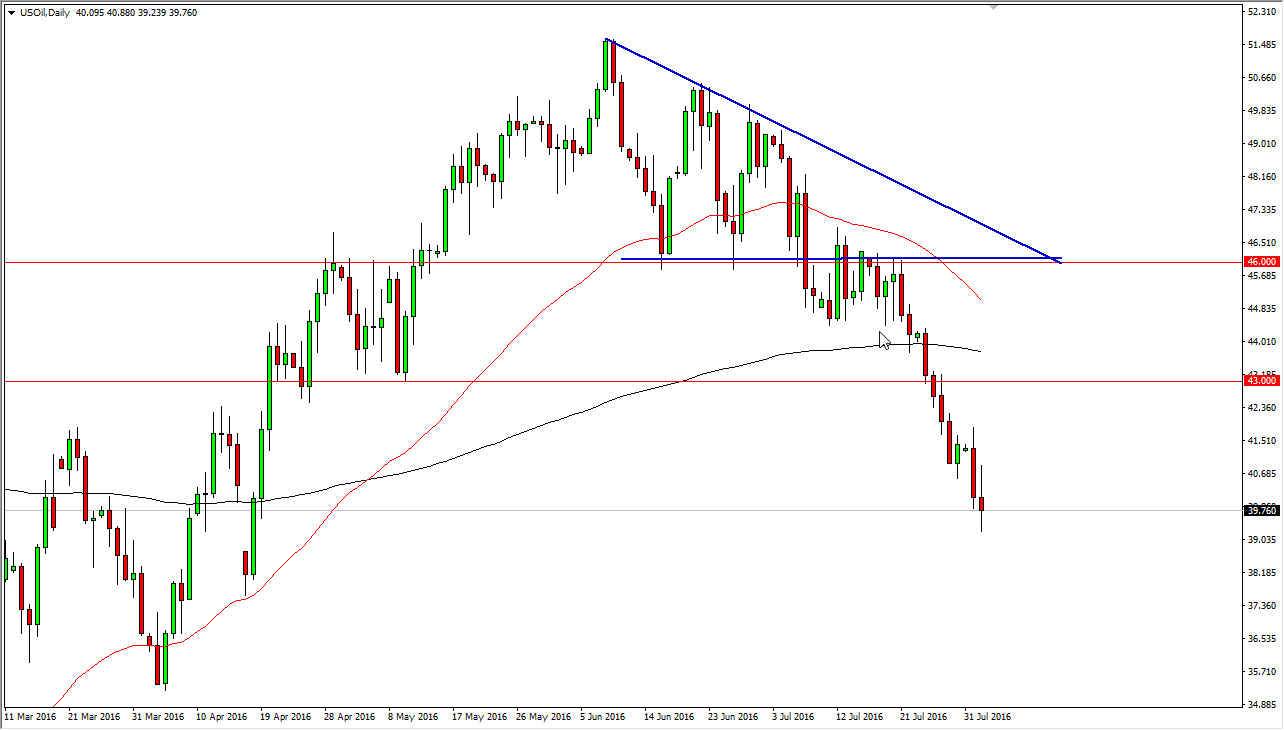This screenshot has height=730, width=1284.
Task: Click the 31 Jul 2016 date label
Action: [x=986, y=717]
